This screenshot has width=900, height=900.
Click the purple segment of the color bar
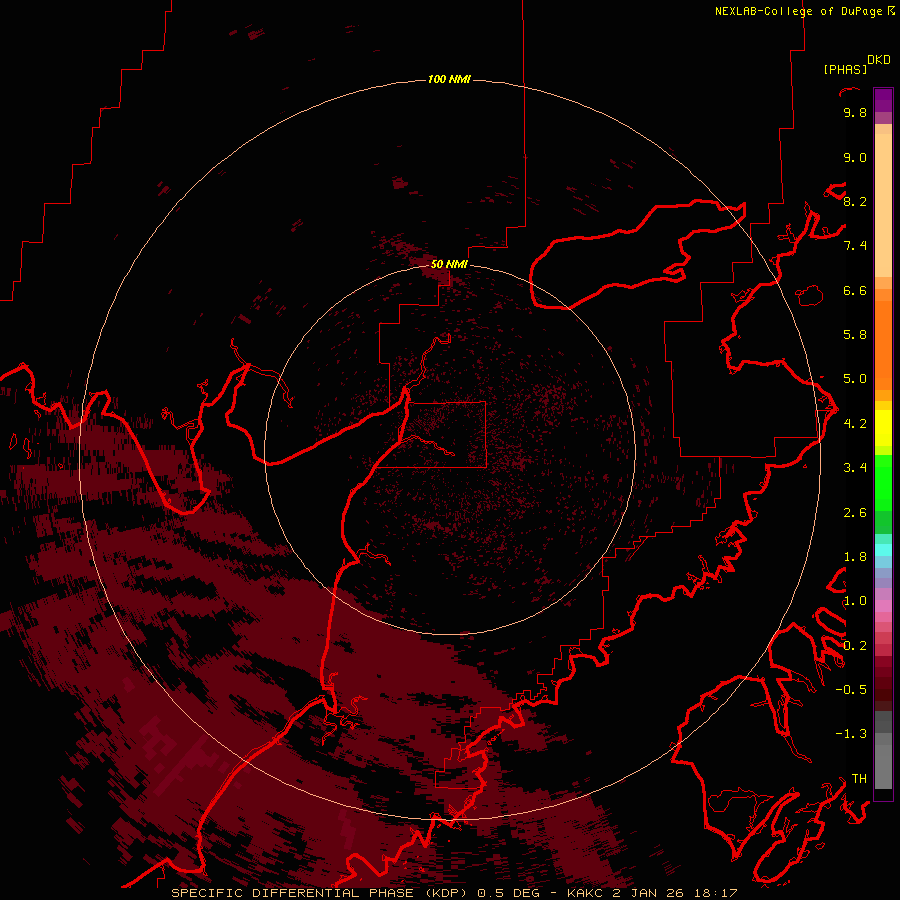tap(883, 100)
